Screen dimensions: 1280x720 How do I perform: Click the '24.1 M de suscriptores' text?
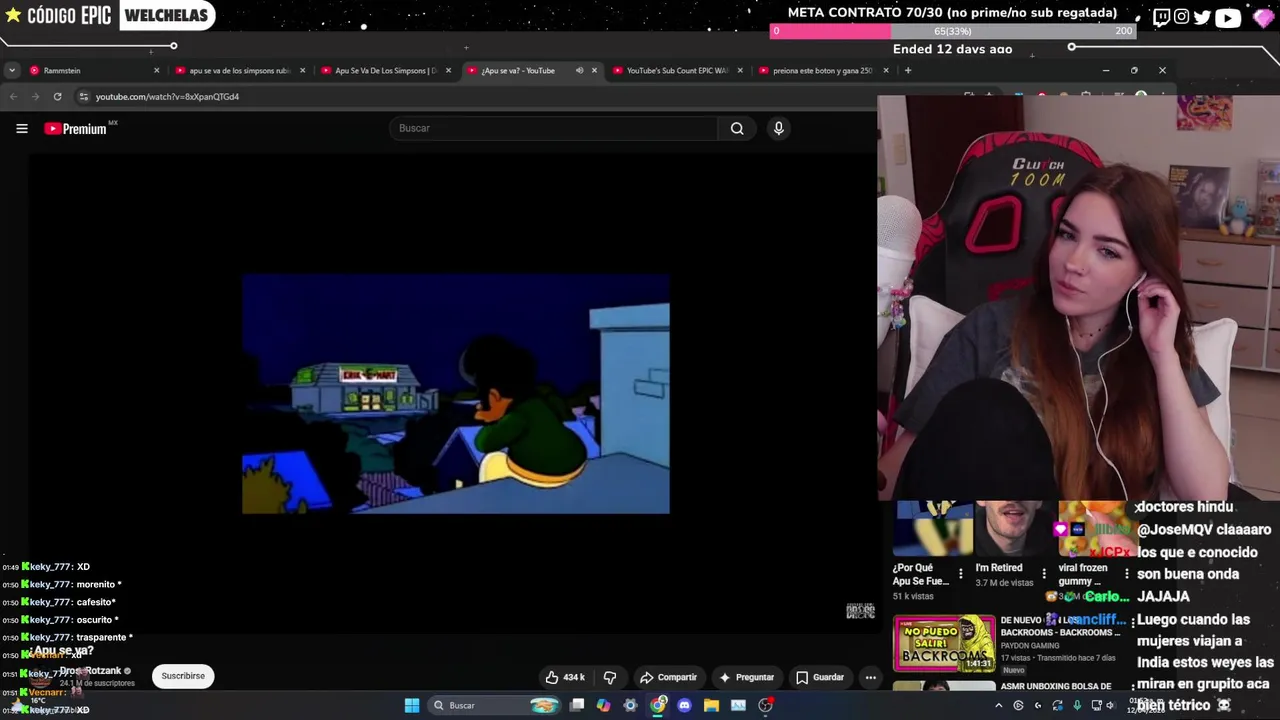[x=97, y=683]
